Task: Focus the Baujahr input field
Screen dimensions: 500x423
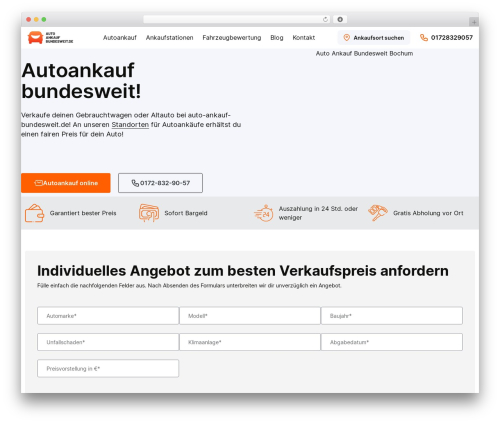Action: point(392,316)
